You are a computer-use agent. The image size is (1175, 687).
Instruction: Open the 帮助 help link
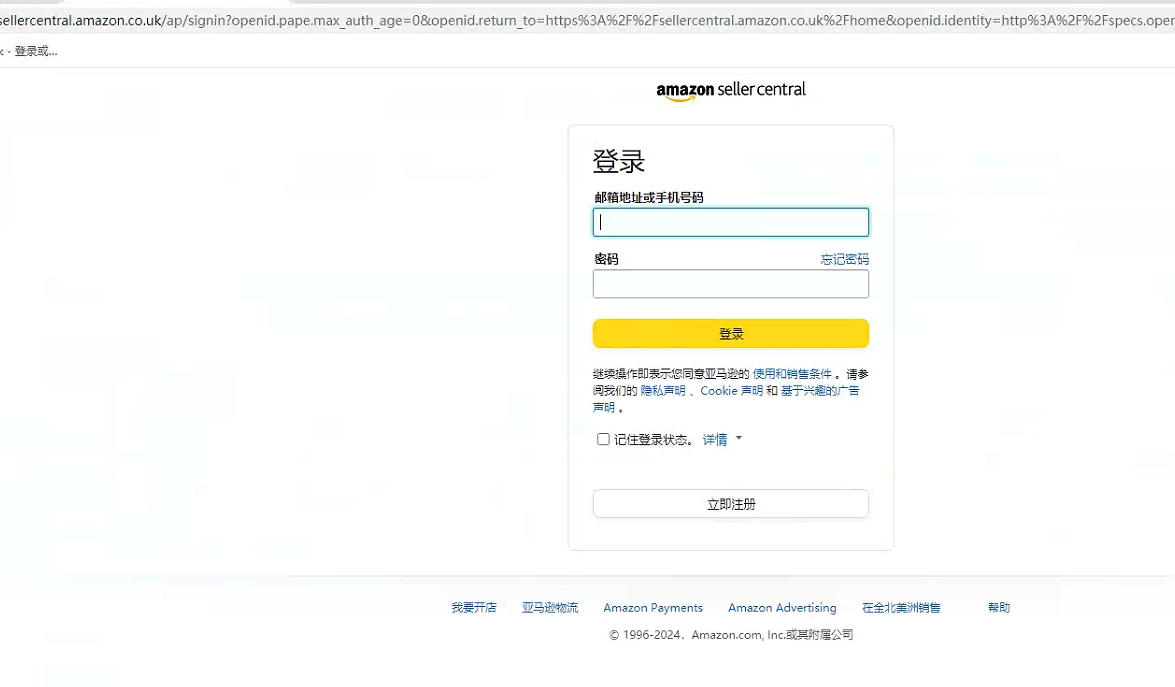coord(999,608)
